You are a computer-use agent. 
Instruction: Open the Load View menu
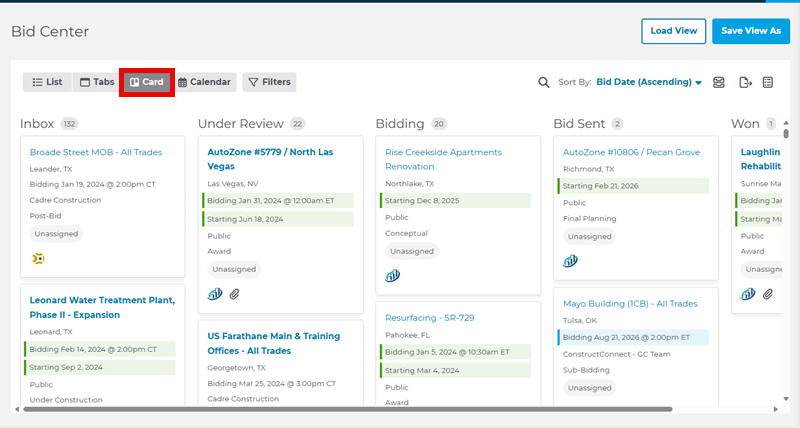point(674,31)
